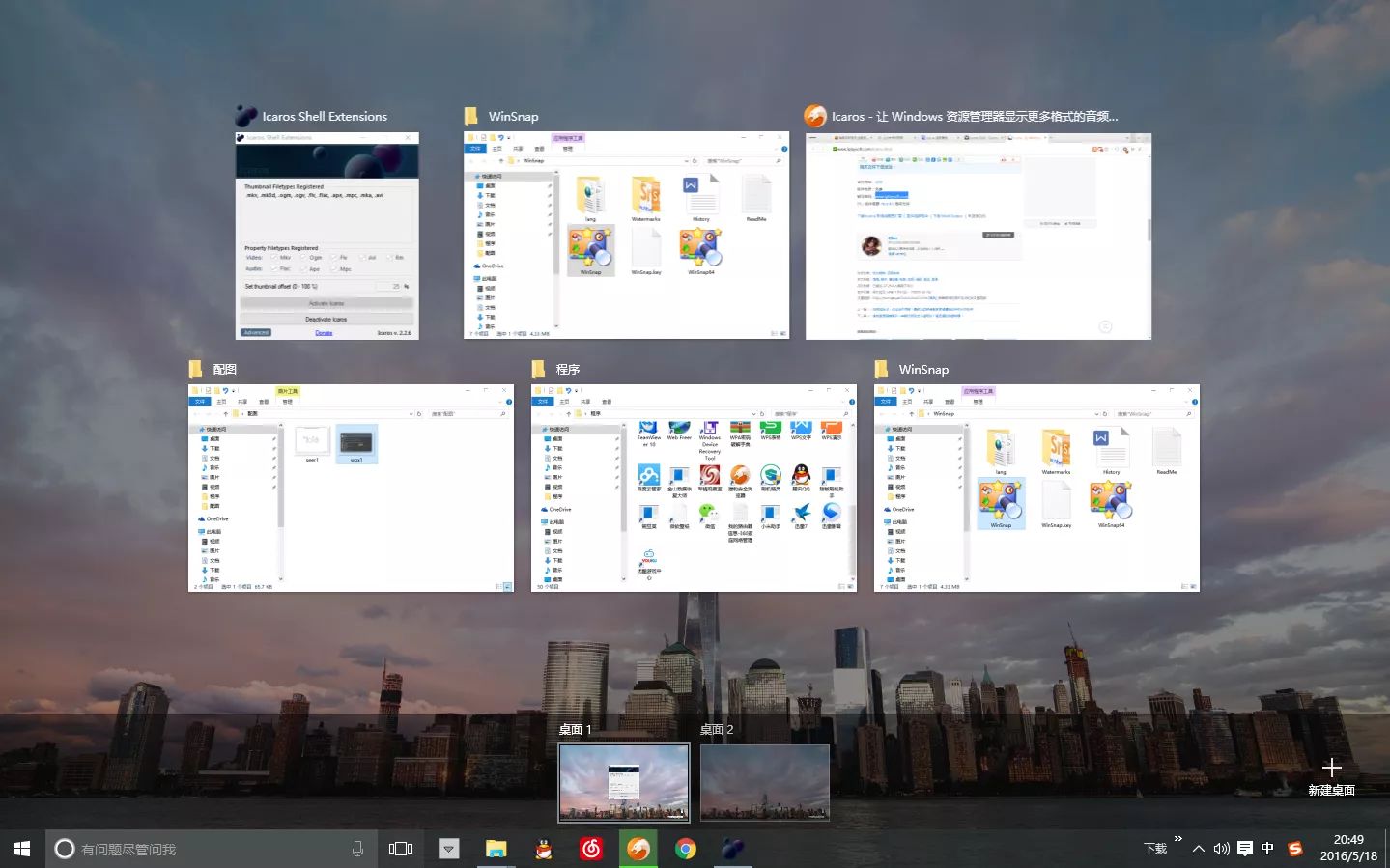Screen dimensions: 1390x868
Task: Select the Icaros browser window thumbnail
Action: pyautogui.click(x=979, y=236)
